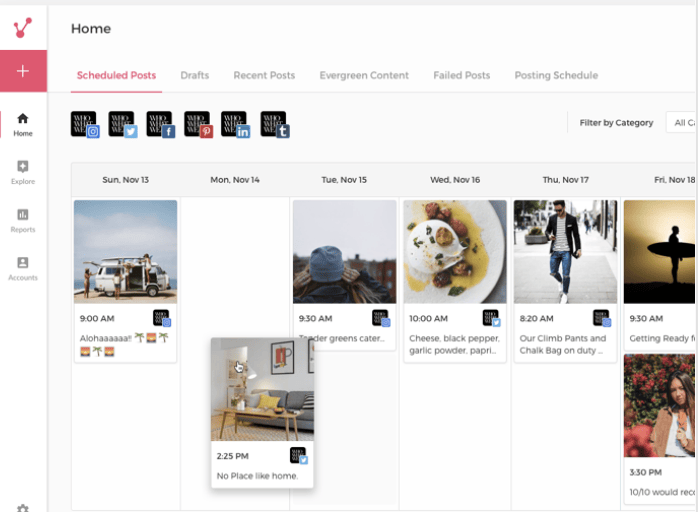Open the Recent Posts tab
The width and height of the screenshot is (698, 512).
pos(264,75)
